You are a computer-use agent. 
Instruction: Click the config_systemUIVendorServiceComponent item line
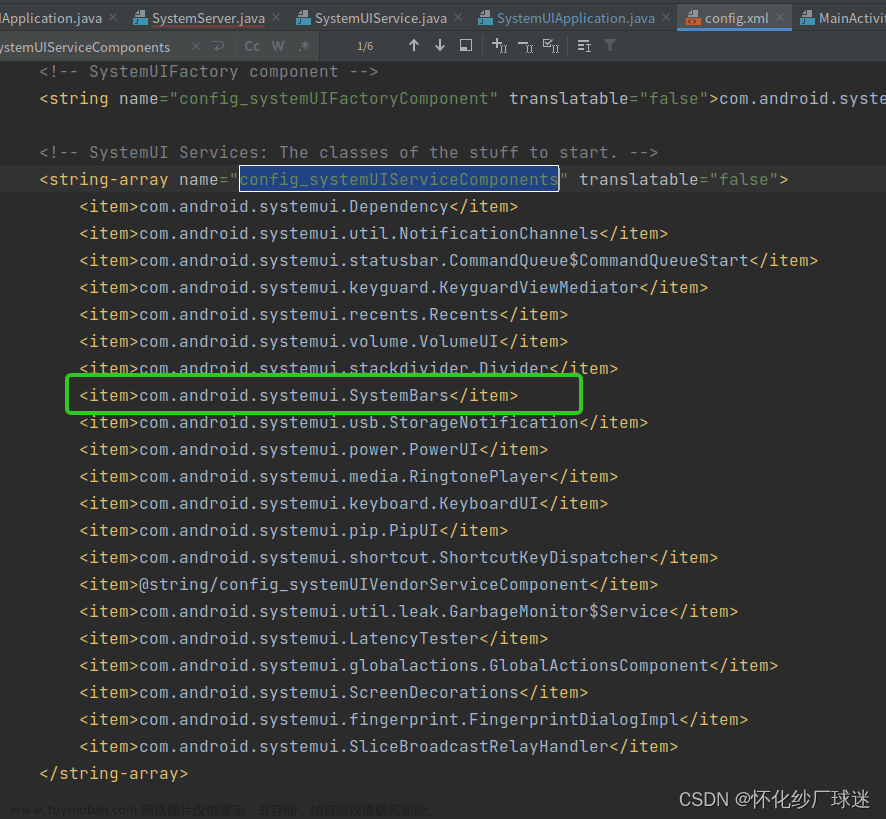368,584
